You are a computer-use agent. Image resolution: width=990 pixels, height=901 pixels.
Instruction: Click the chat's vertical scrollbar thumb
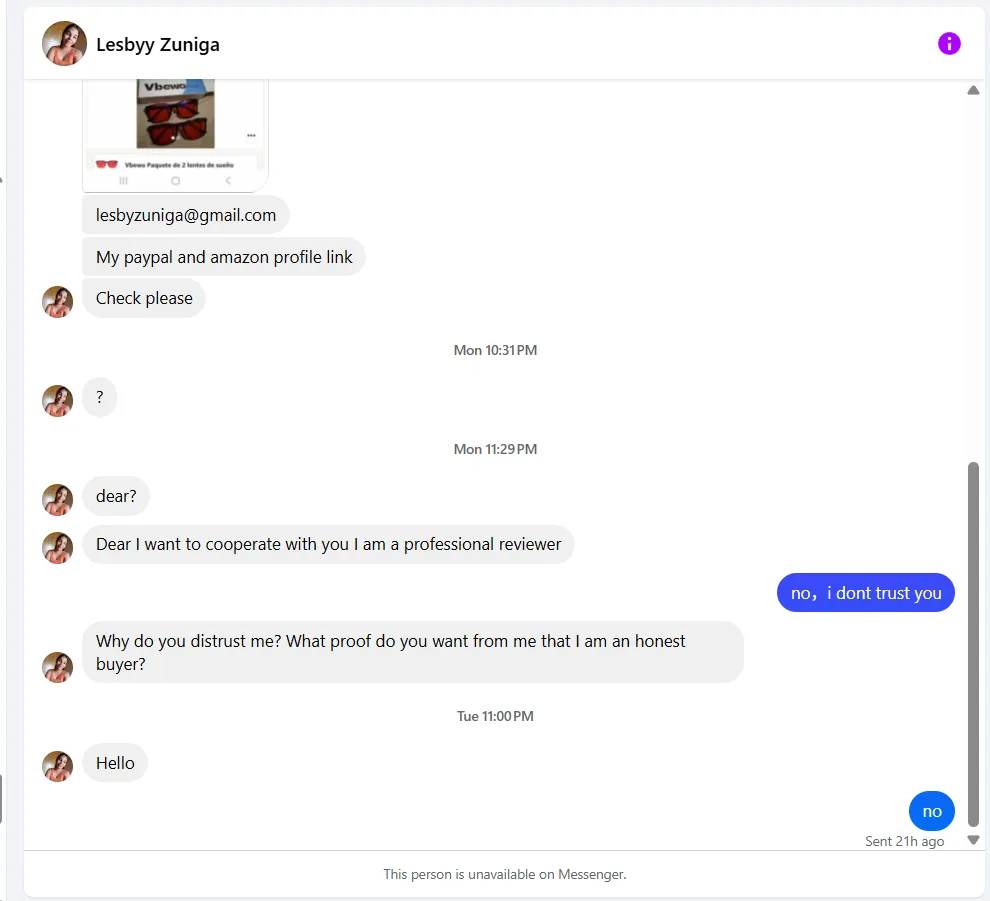[x=973, y=640]
